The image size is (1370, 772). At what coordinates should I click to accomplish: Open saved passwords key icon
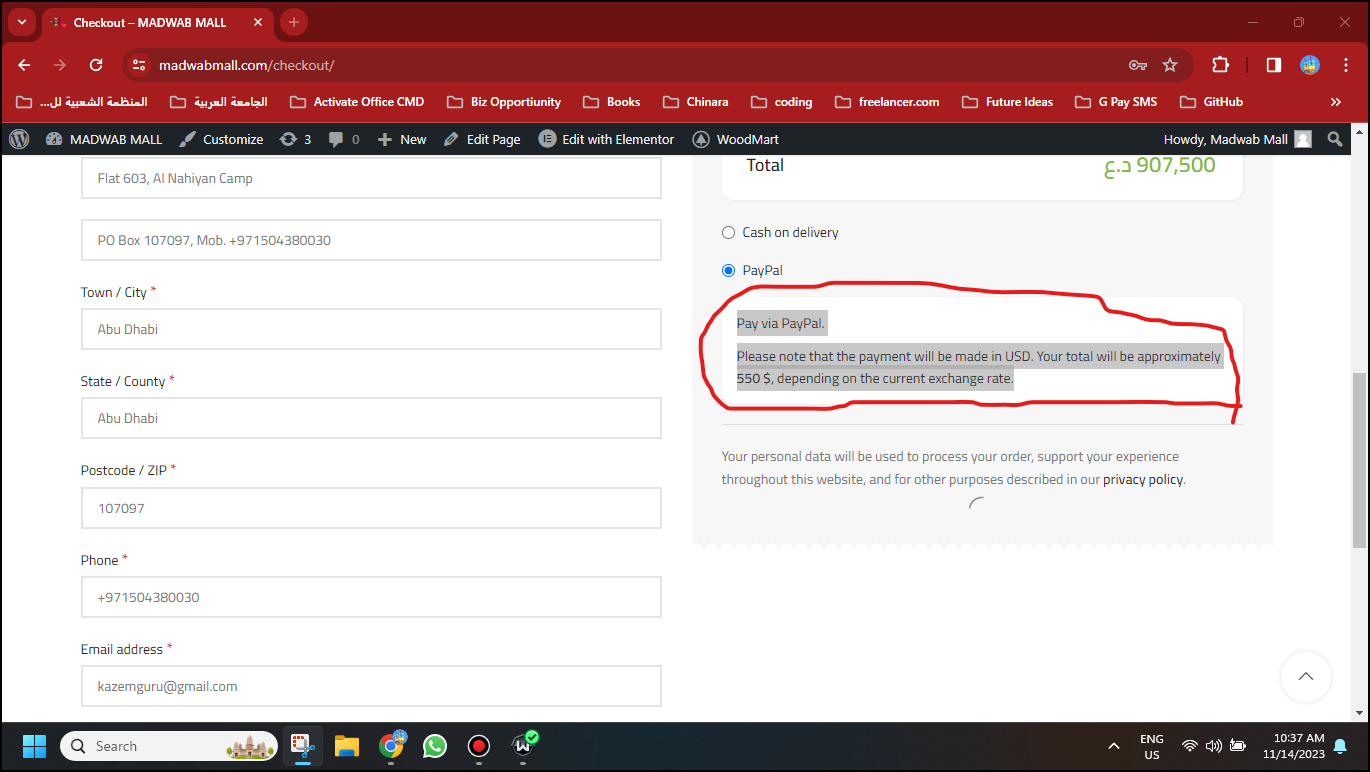click(x=1138, y=65)
